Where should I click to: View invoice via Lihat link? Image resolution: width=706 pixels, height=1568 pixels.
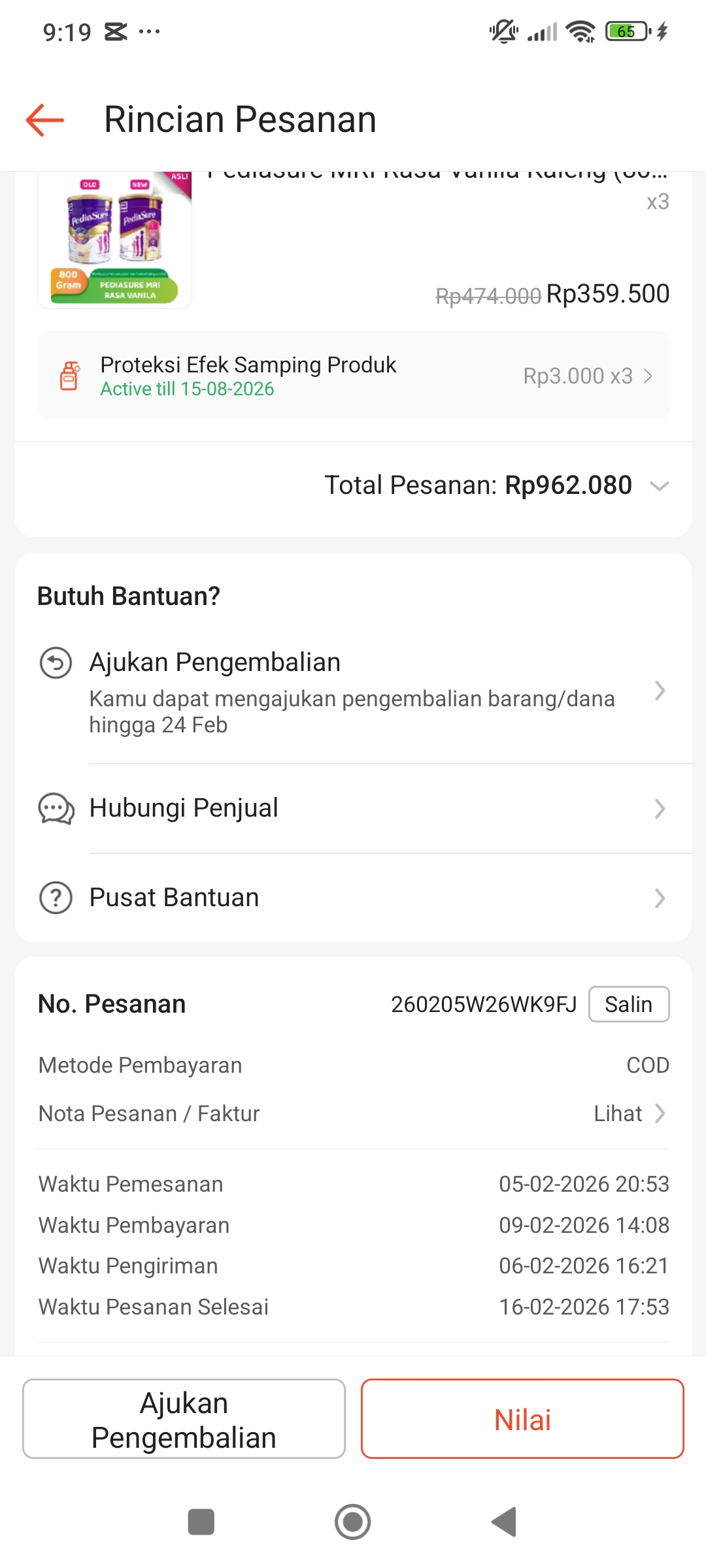(618, 1113)
